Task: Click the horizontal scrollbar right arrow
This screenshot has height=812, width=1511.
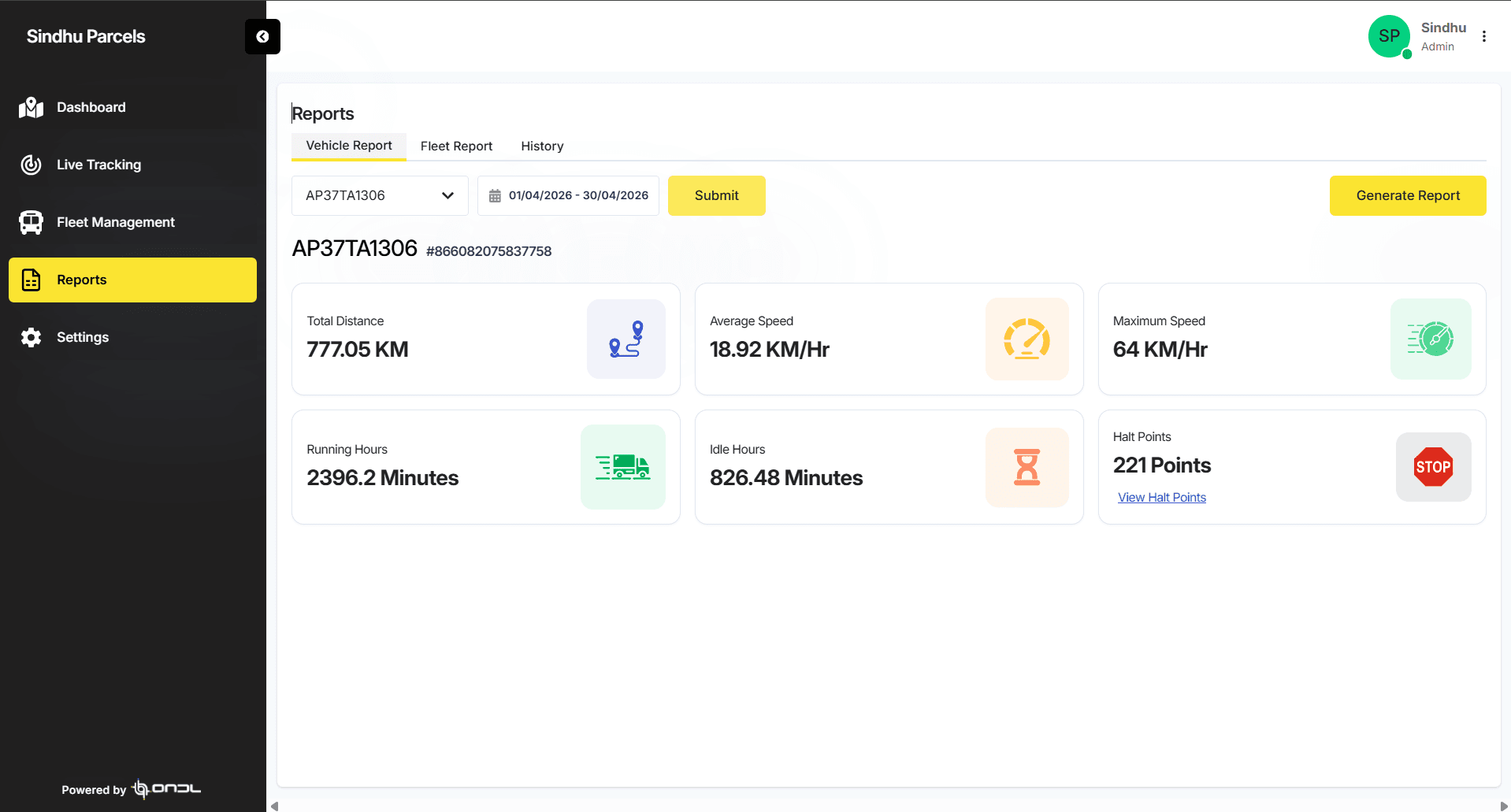Action: [1504, 806]
